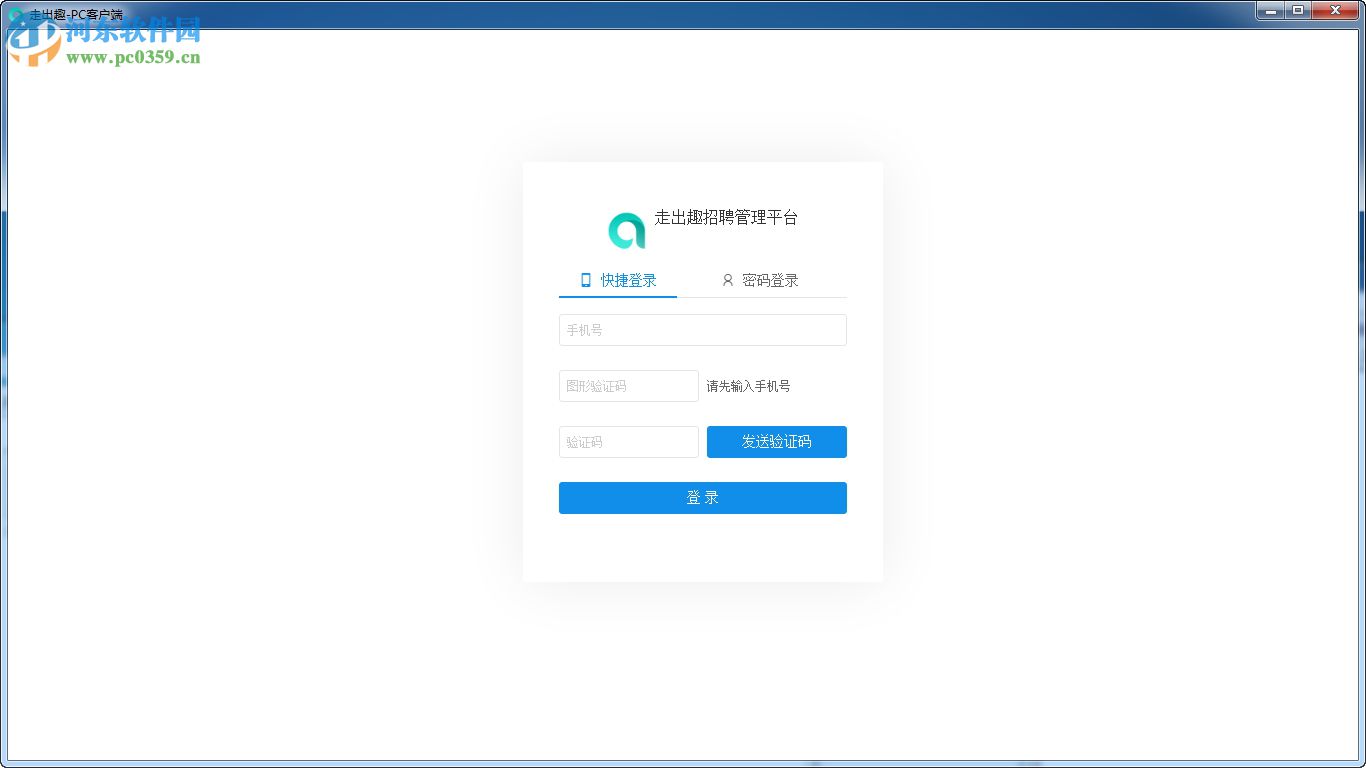The image size is (1366, 768).
Task: Click the 走出趣招聘管理平台 title text
Action: click(726, 217)
